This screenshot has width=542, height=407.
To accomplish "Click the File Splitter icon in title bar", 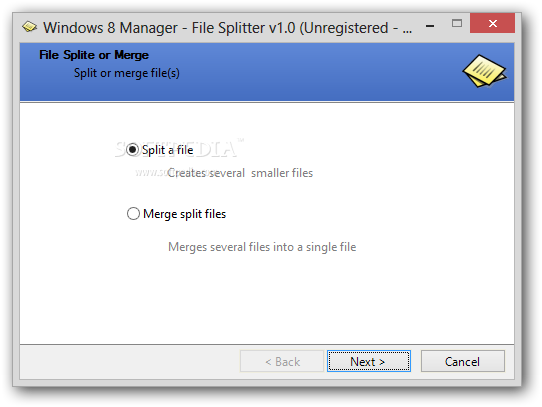I will [29, 27].
